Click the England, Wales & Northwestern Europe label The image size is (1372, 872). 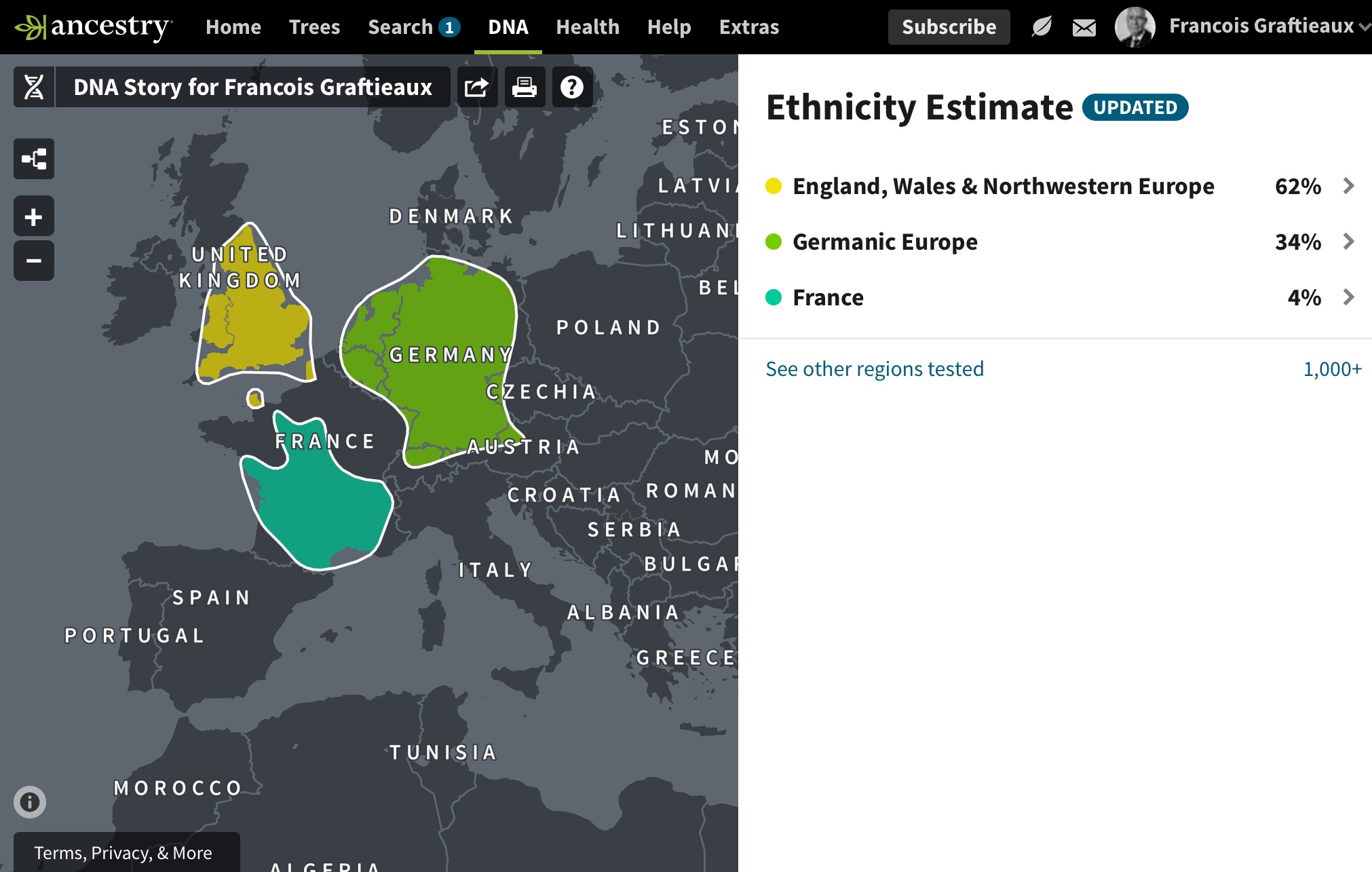click(x=1004, y=186)
